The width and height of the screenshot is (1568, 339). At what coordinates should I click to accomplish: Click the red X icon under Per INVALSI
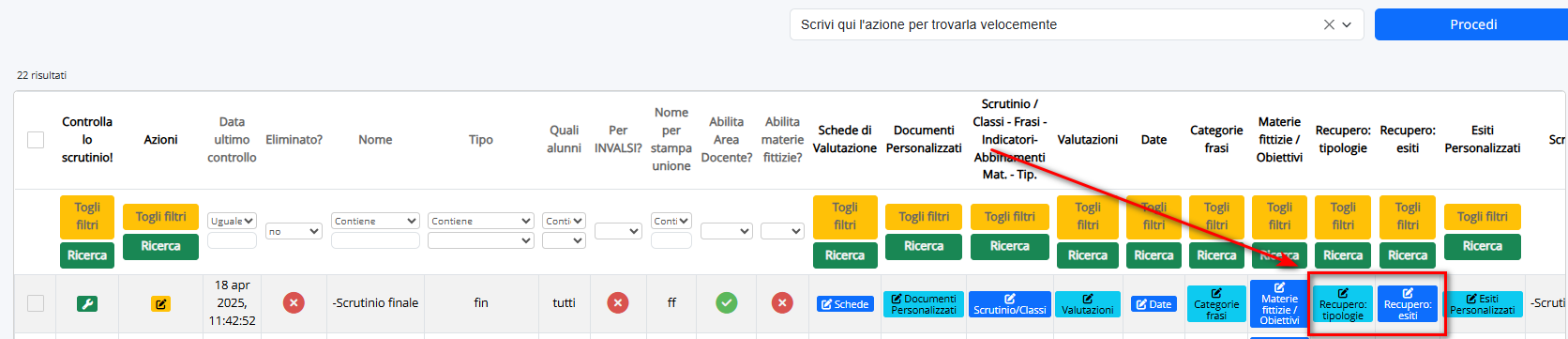(617, 302)
